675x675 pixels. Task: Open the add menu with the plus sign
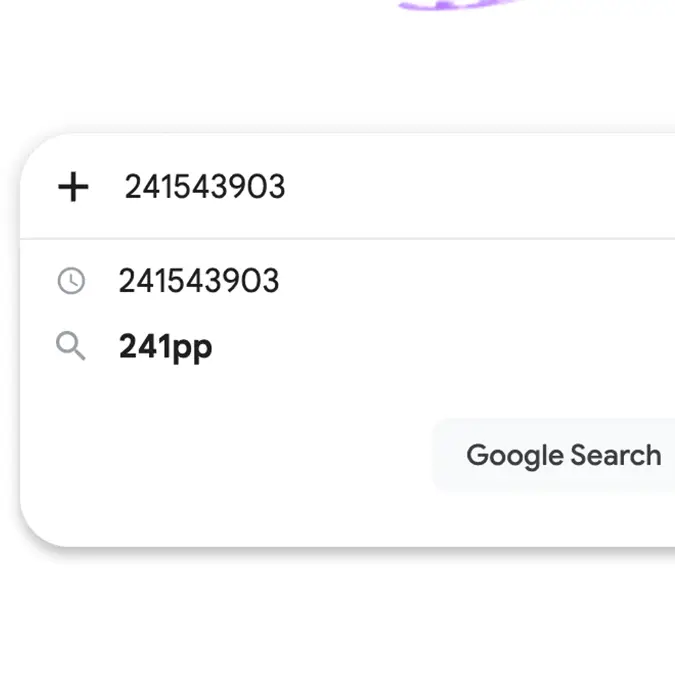coord(73,187)
